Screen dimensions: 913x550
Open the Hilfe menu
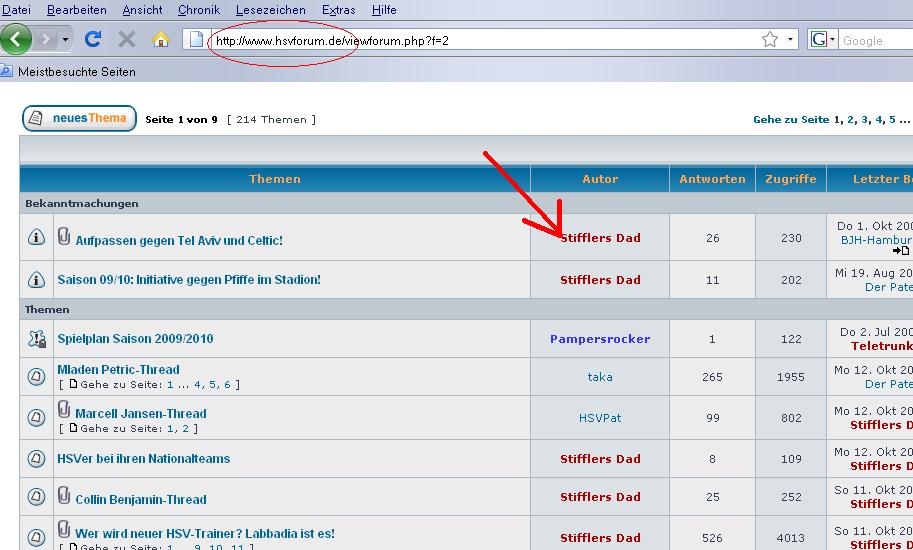click(x=384, y=10)
